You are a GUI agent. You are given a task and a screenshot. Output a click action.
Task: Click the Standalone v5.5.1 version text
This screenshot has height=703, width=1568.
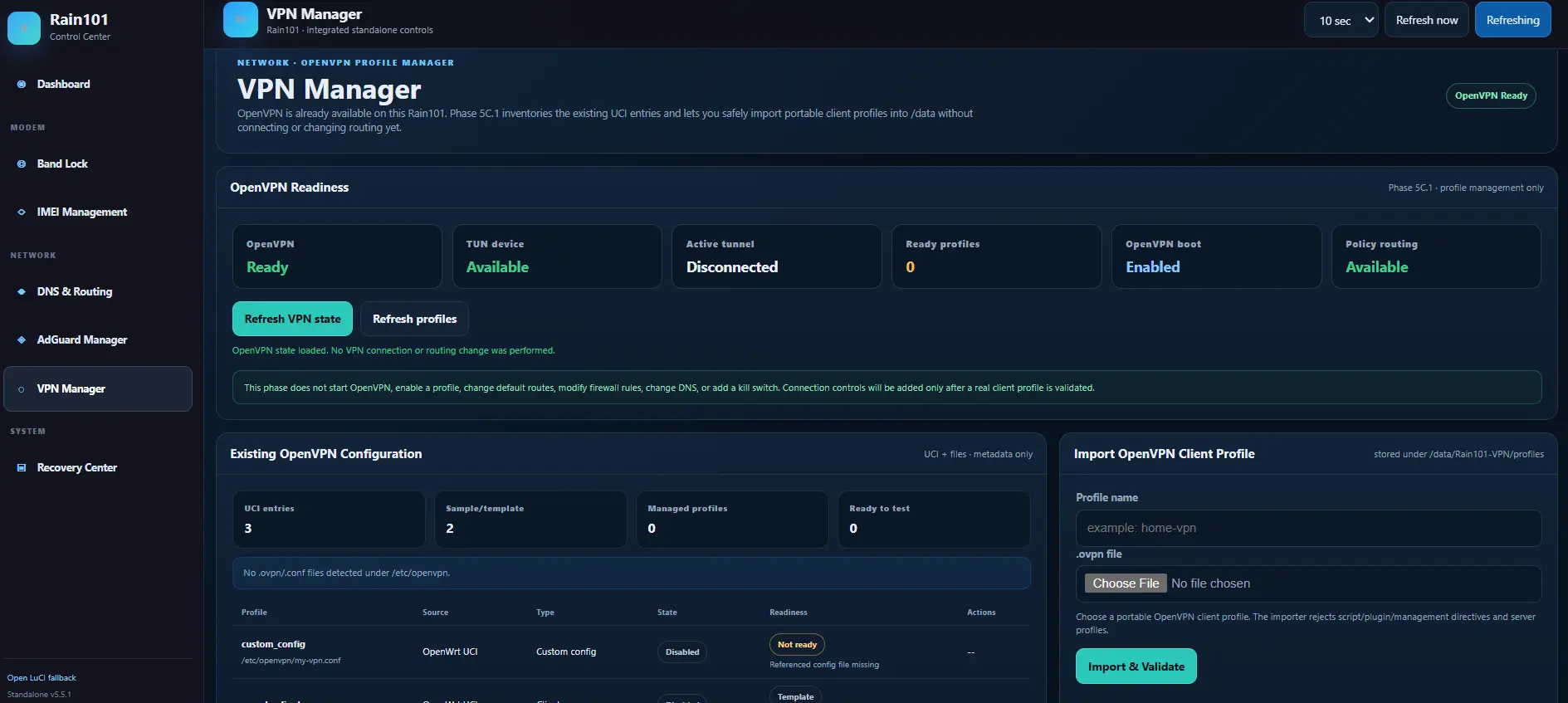pos(39,695)
